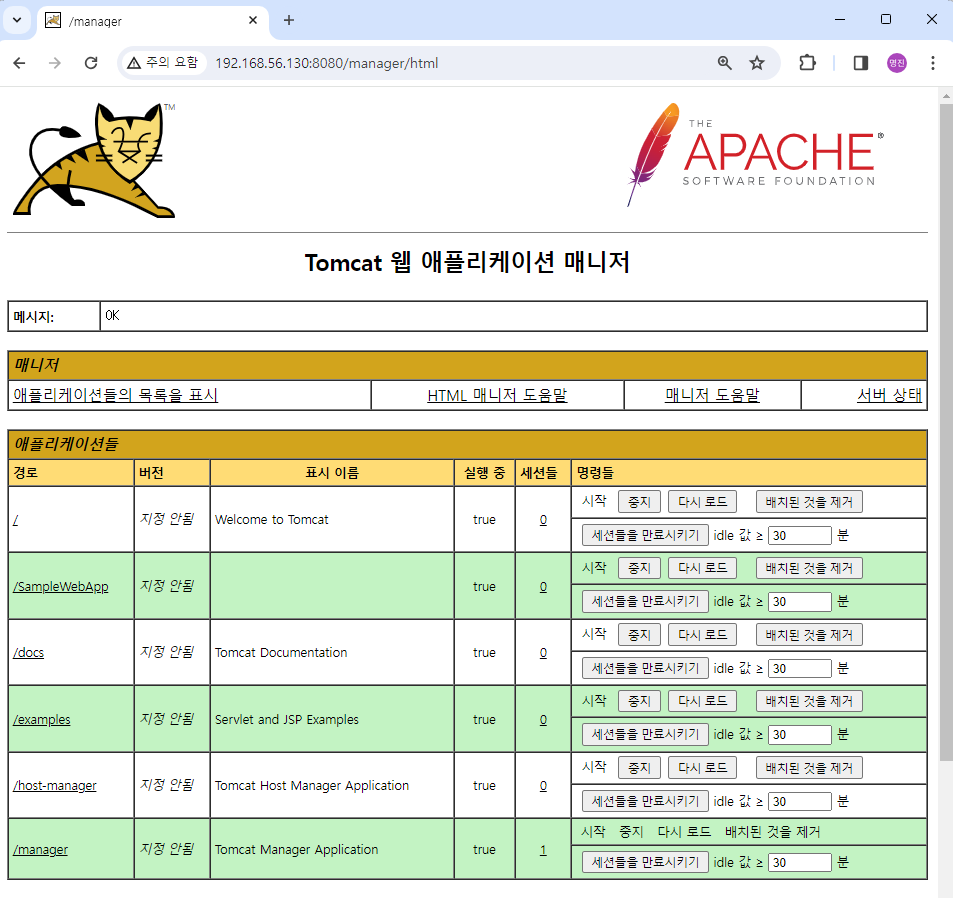
Task: Open the zoom magnifier in the address bar
Action: pos(724,63)
